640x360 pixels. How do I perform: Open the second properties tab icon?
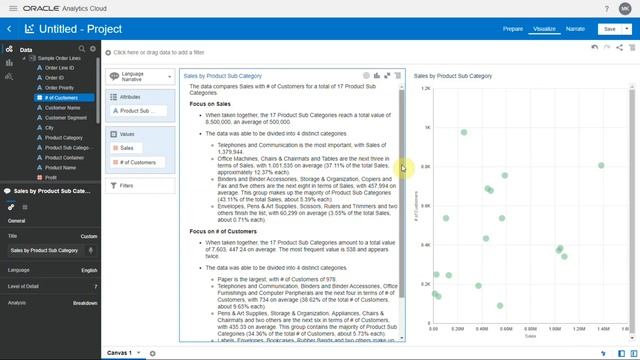tap(25, 207)
